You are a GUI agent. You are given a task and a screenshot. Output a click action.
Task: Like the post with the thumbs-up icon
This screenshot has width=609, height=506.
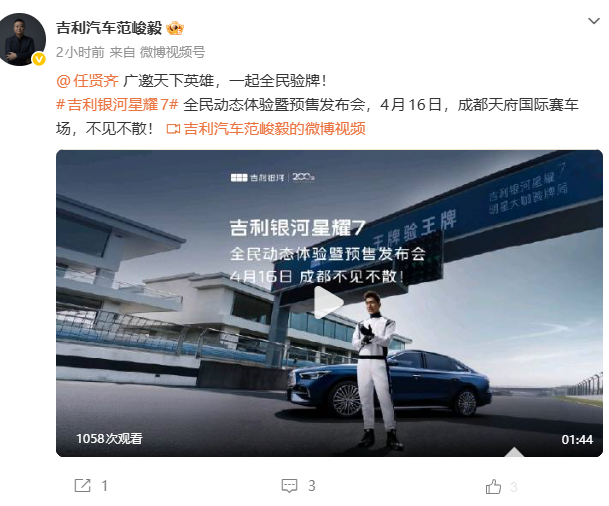click(493, 486)
